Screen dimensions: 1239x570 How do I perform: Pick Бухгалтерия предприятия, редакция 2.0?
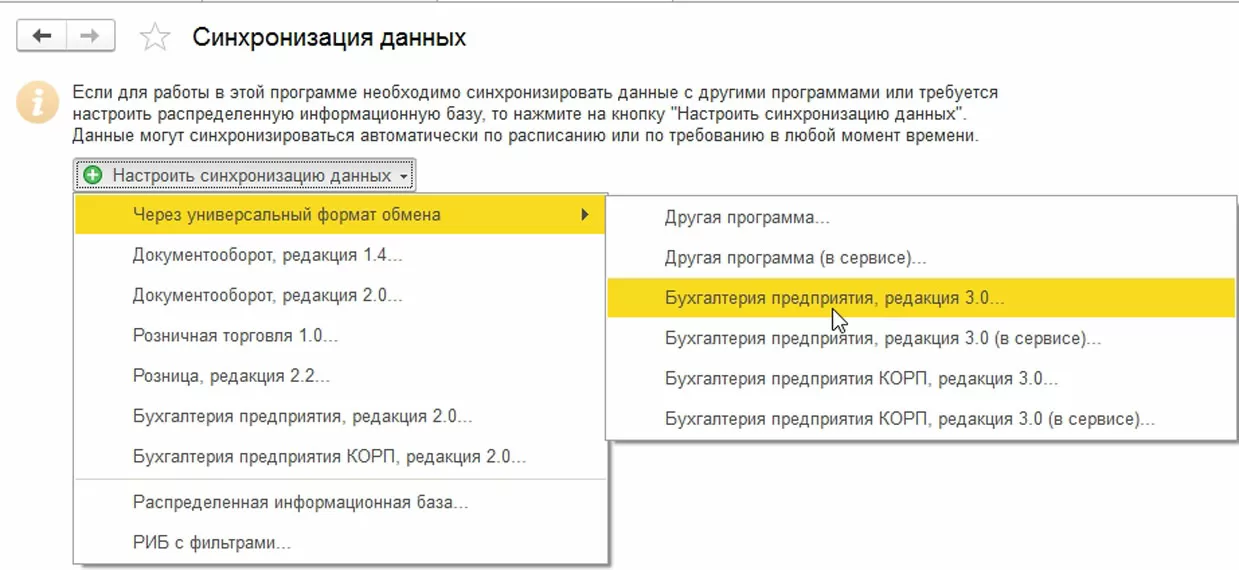pos(340,416)
